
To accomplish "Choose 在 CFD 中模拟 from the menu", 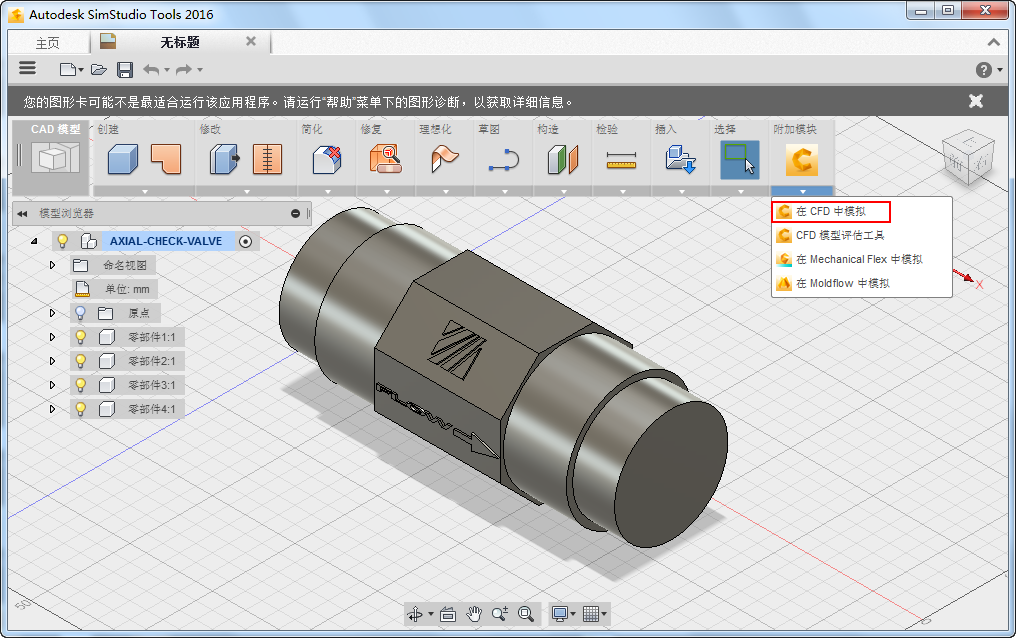I will point(830,211).
